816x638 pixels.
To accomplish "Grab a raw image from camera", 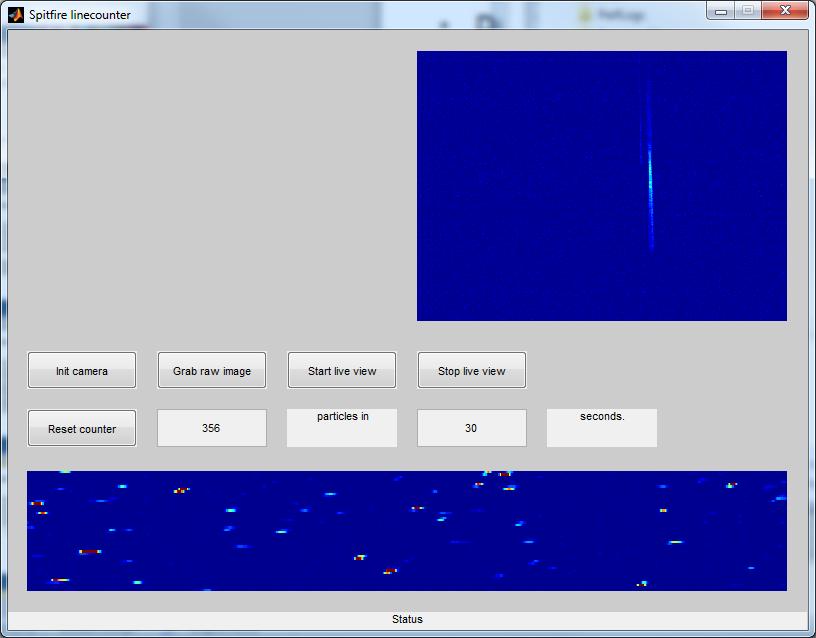I will 212,370.
